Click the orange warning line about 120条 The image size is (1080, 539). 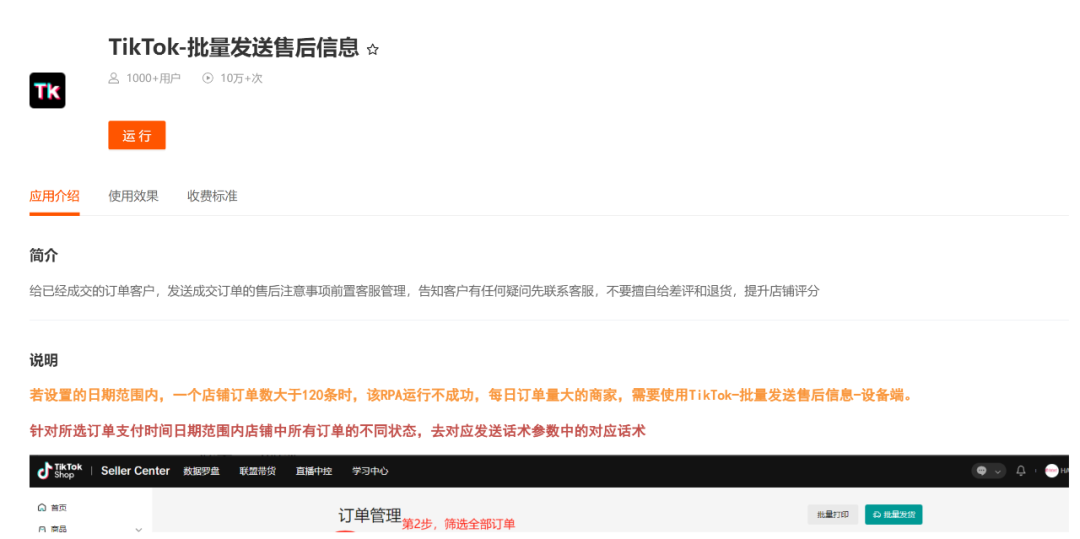pos(470,397)
